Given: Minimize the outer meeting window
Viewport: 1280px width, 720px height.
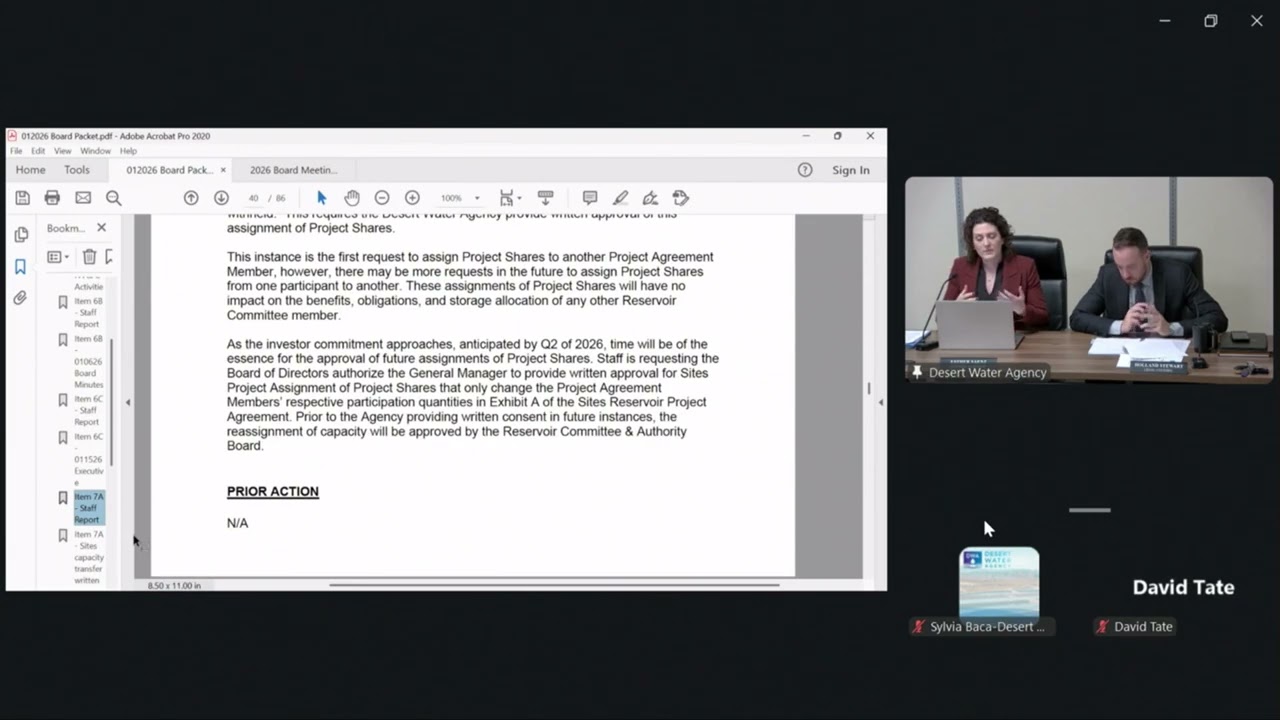Looking at the screenshot, I should [1165, 21].
